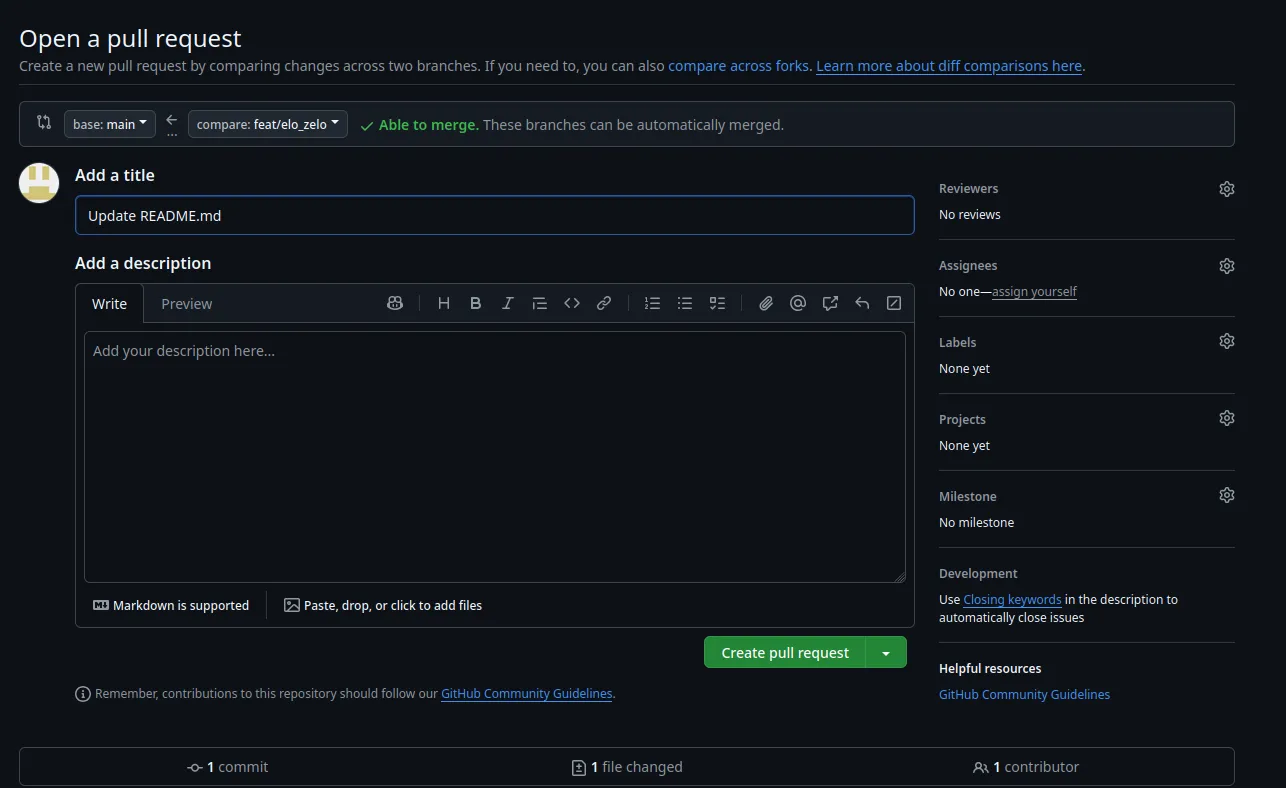Click the Create pull request button
This screenshot has height=788, width=1286.
[x=783, y=652]
